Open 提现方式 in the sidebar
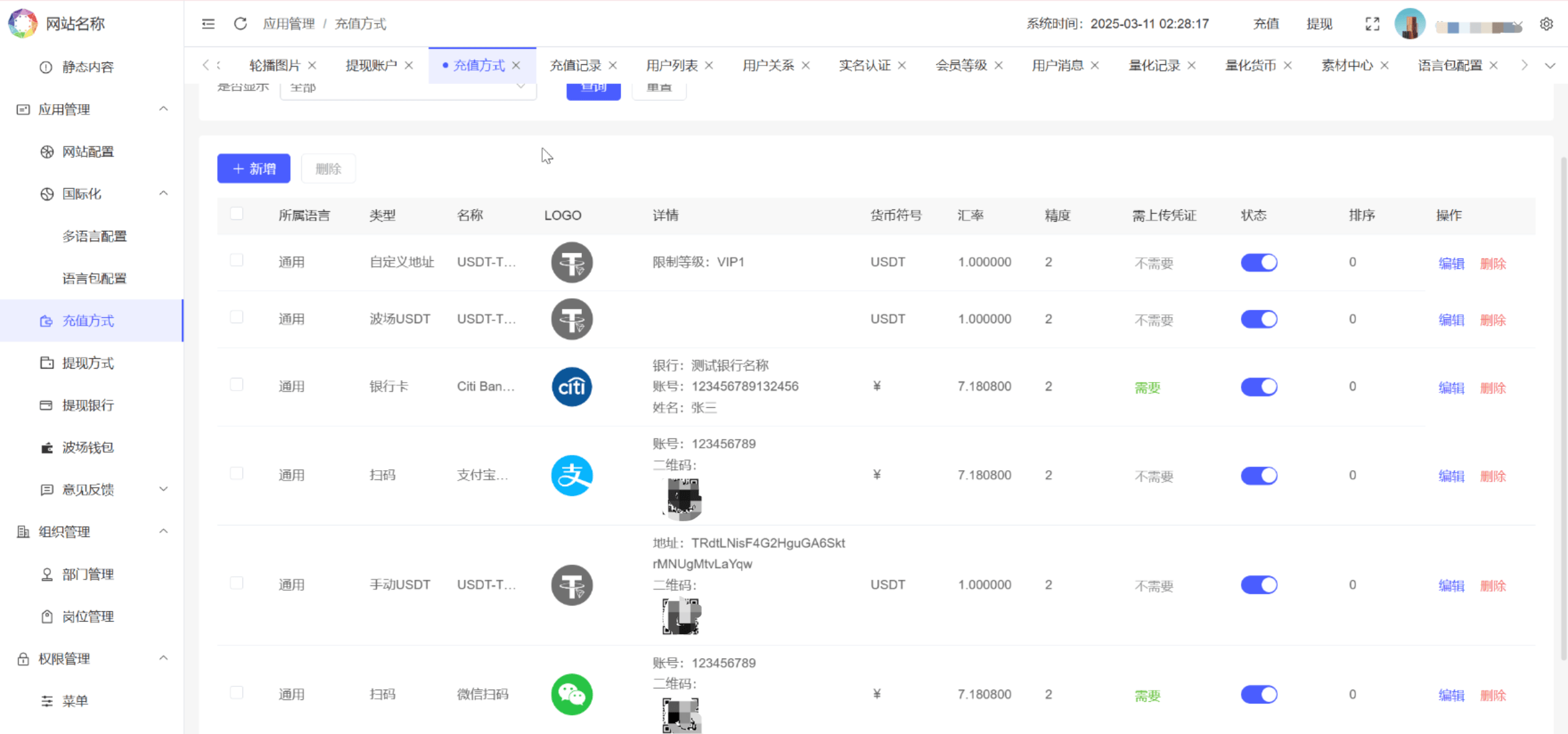This screenshot has width=1568, height=734. [x=88, y=363]
